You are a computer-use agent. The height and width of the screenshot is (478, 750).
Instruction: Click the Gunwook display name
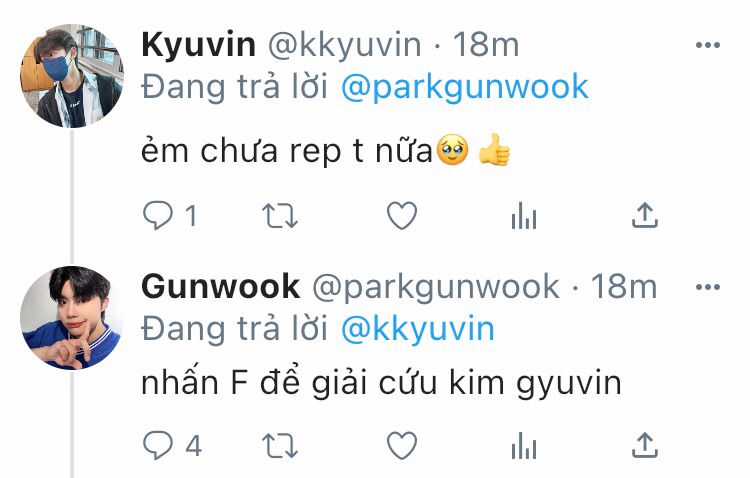pos(221,287)
